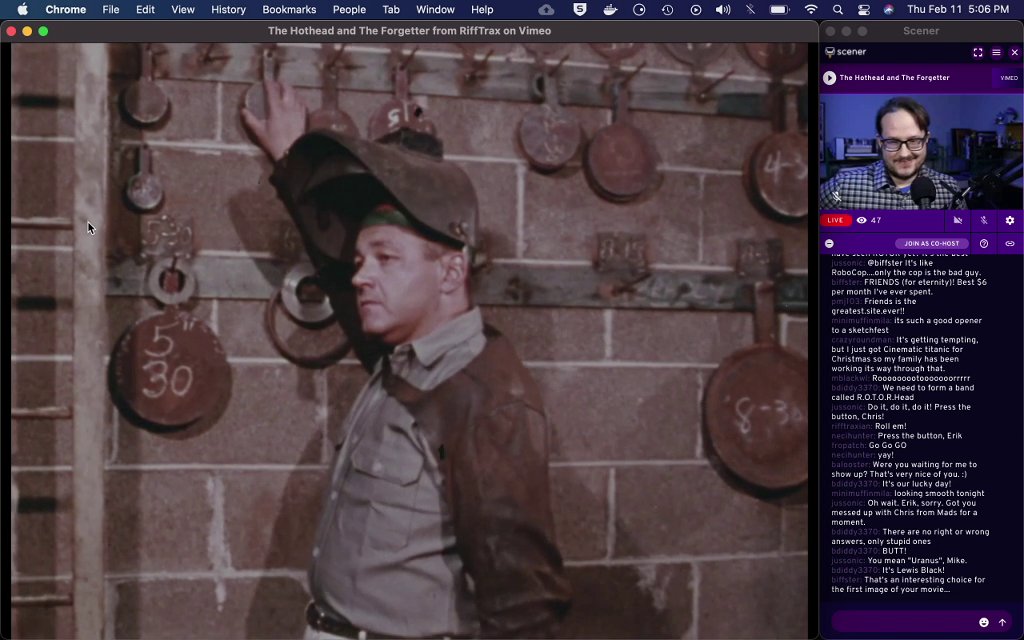
Task: Open the Siri menu bar icon
Action: pyautogui.click(x=889, y=9)
